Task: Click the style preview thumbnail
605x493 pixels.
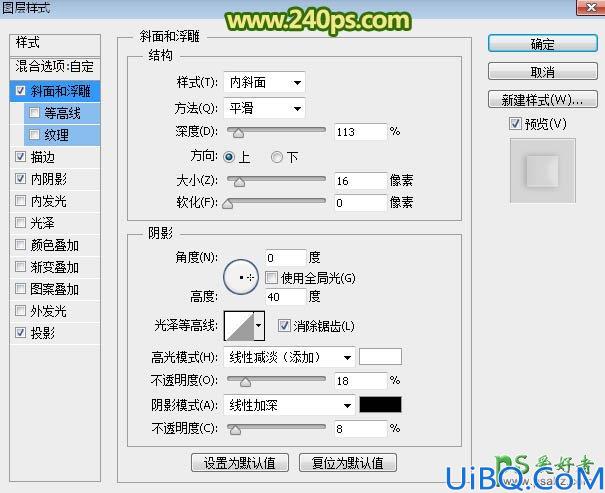Action: pyautogui.click(x=542, y=171)
